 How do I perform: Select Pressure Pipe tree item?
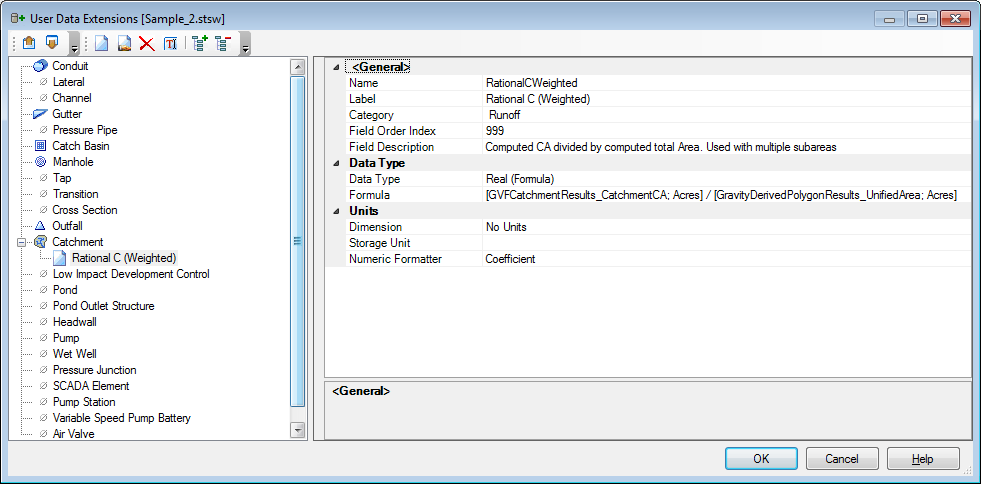coord(85,130)
